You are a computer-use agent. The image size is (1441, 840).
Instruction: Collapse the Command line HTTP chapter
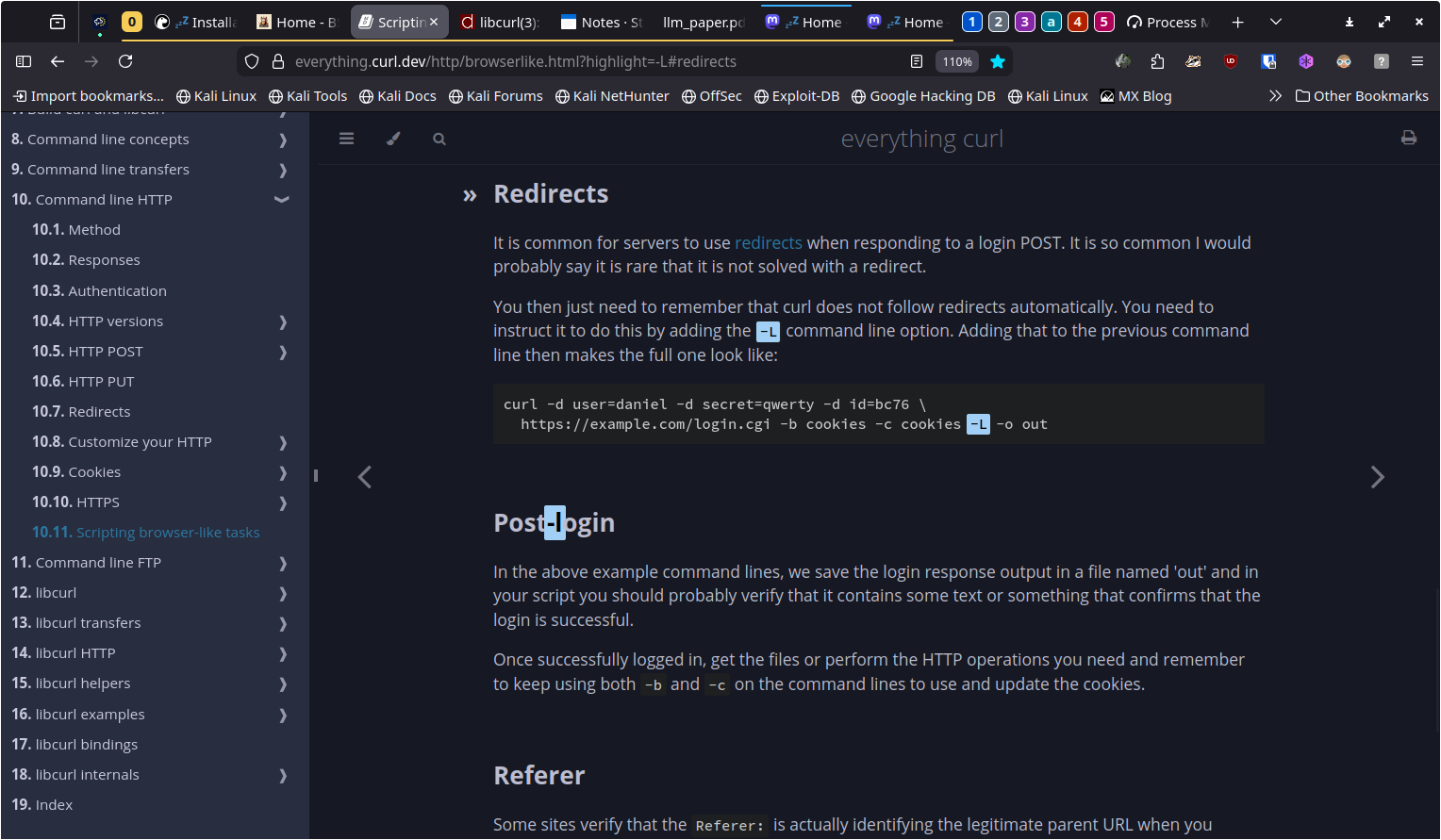[281, 200]
